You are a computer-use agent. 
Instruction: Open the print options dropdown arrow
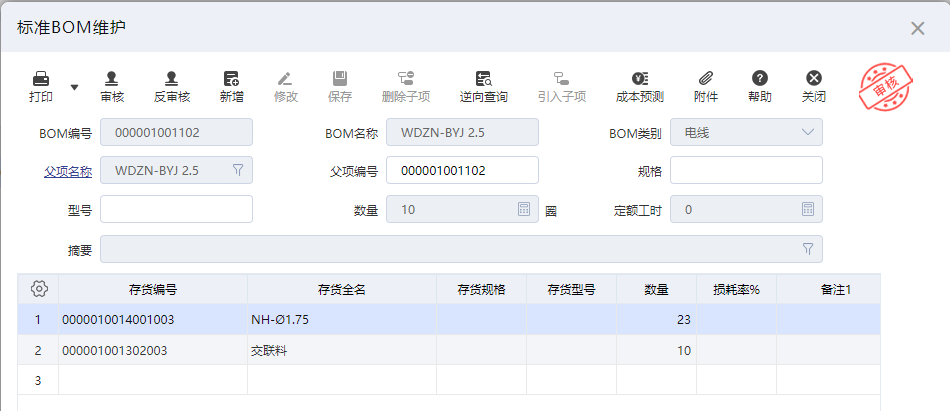pyautogui.click(x=74, y=87)
